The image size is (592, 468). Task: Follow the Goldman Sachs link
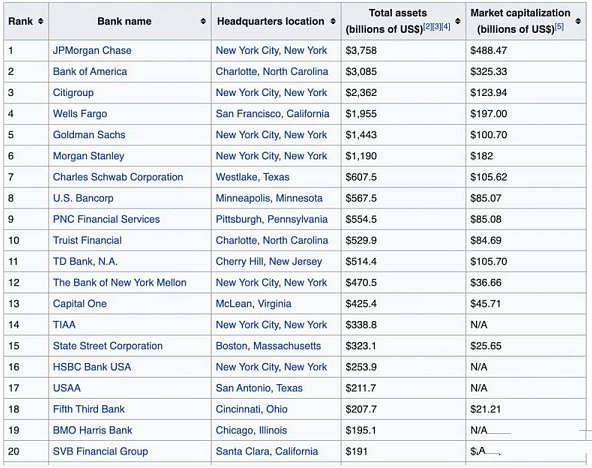89,135
